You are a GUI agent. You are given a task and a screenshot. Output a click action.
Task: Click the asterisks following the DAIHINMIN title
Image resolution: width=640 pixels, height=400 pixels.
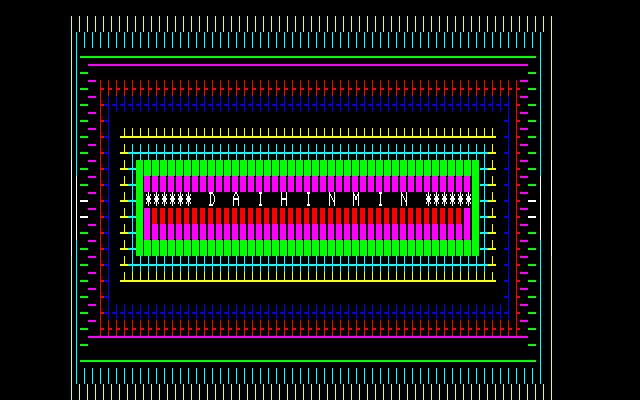448,200
